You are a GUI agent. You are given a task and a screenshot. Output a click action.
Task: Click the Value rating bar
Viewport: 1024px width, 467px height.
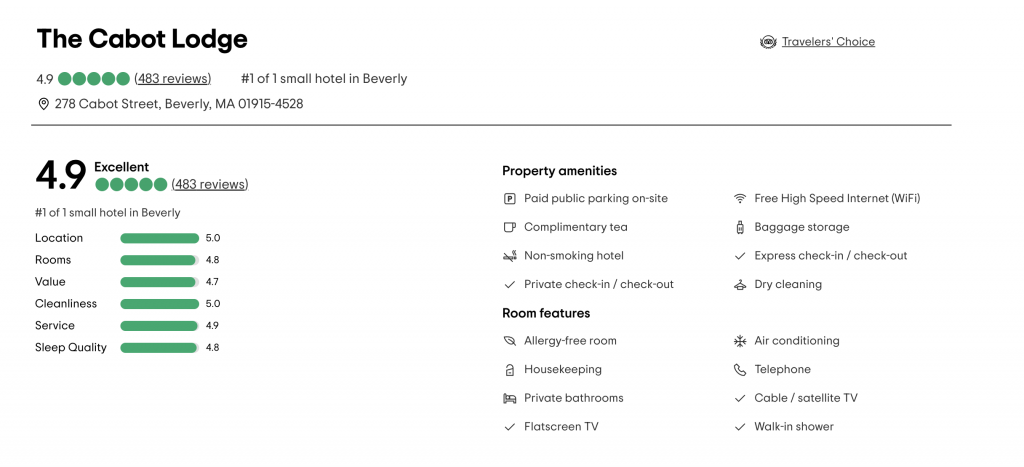tap(160, 282)
